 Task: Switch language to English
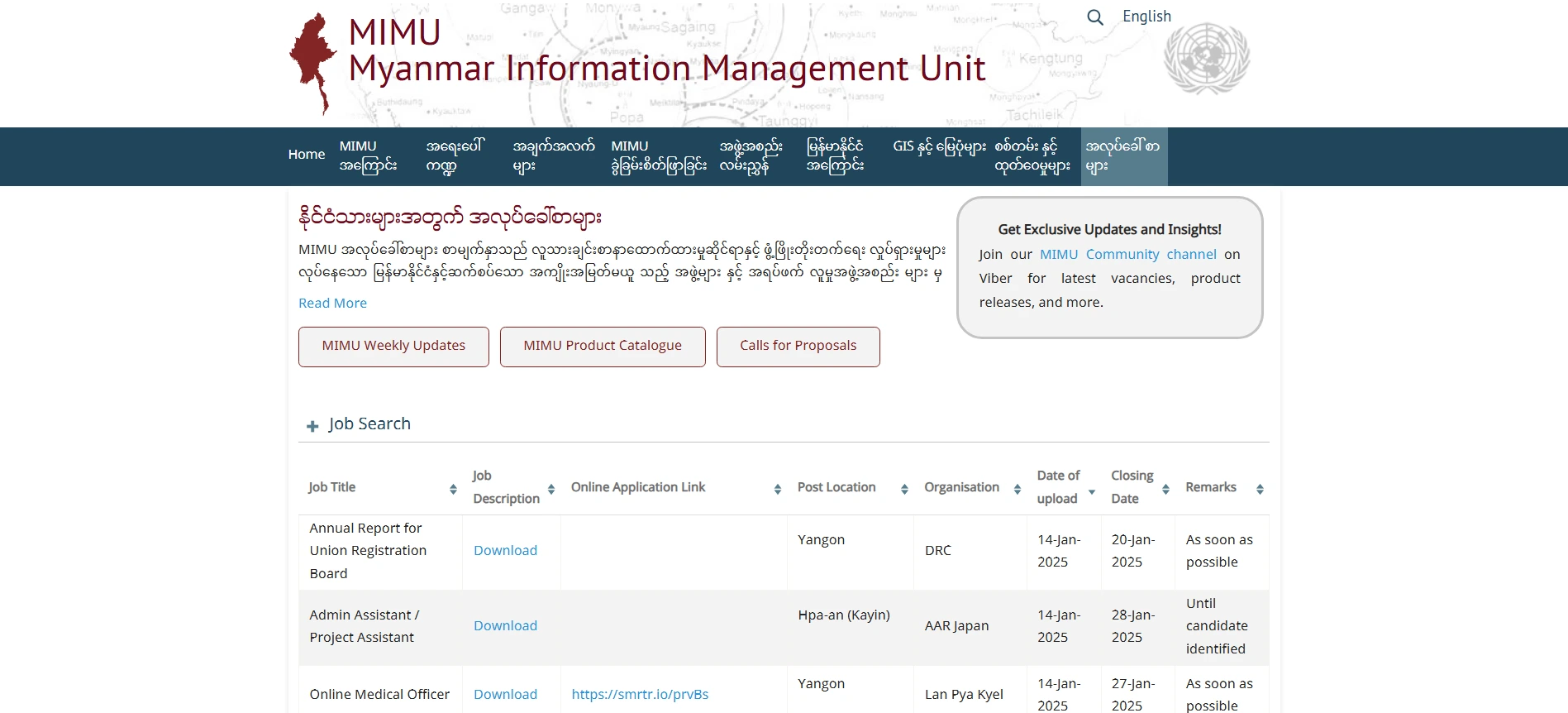point(1146,17)
